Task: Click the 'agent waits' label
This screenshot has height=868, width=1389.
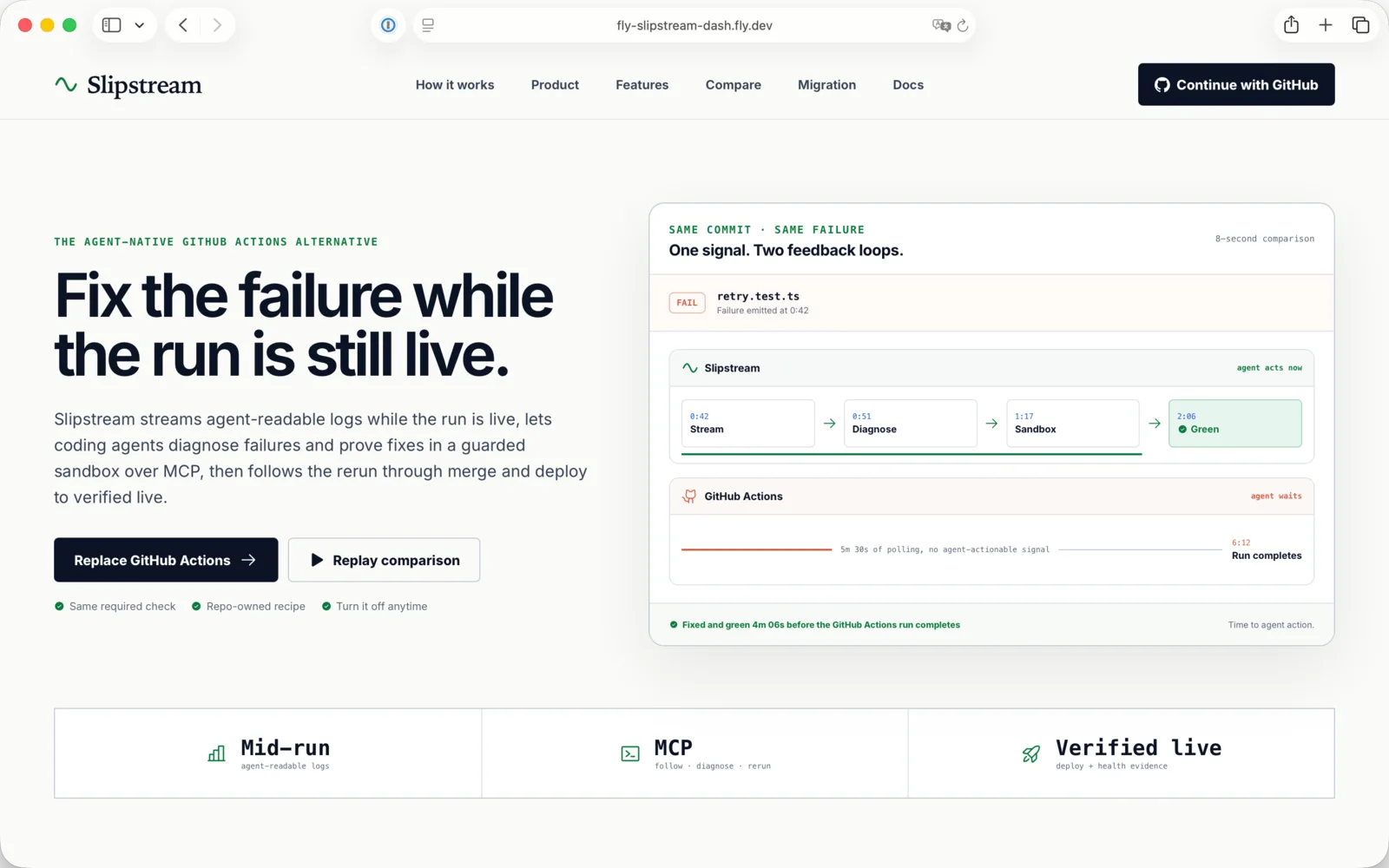Action: pos(1276,496)
